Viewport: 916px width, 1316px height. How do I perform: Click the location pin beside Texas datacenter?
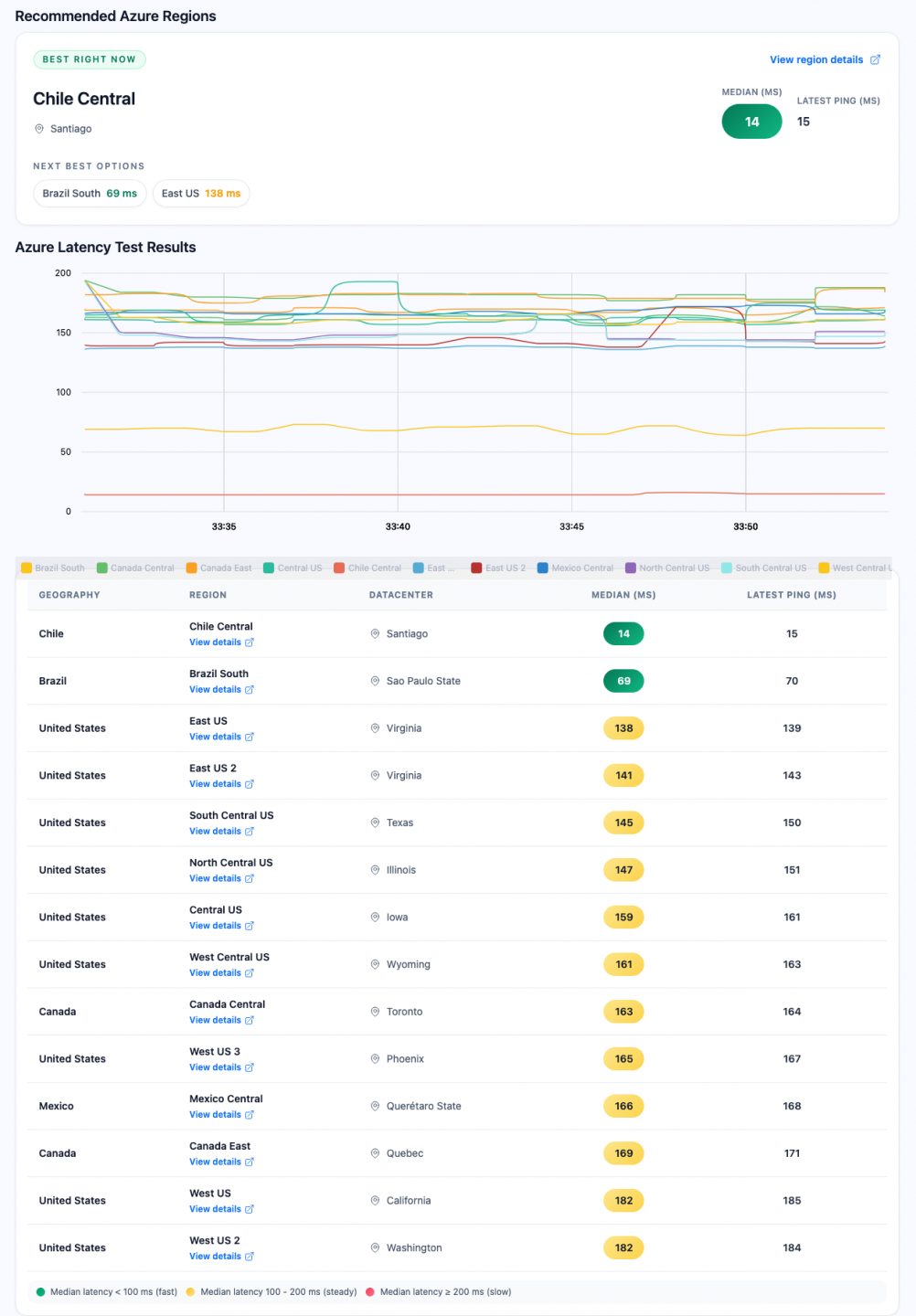pos(375,822)
